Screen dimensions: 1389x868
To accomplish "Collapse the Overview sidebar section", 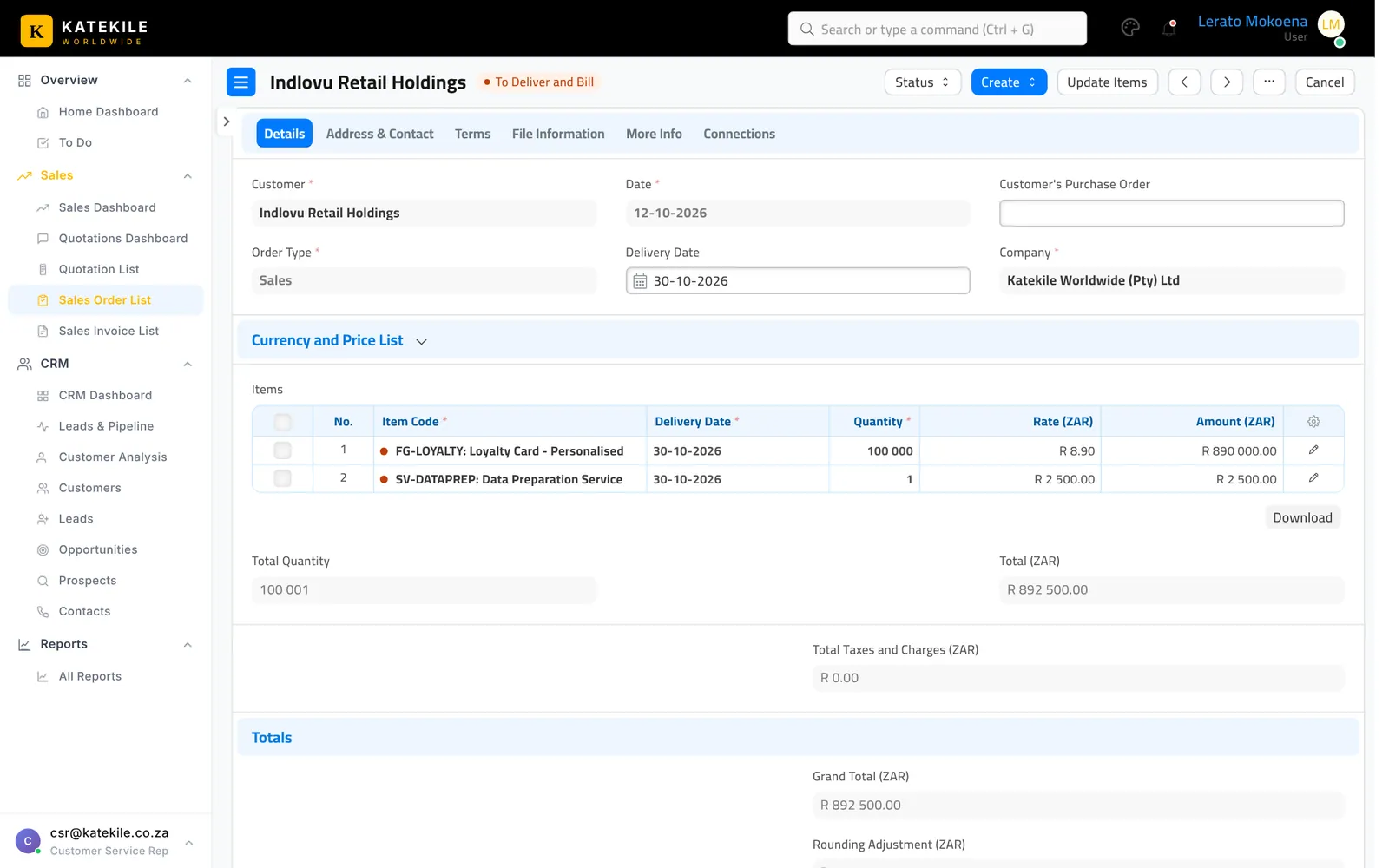I will [x=188, y=81].
